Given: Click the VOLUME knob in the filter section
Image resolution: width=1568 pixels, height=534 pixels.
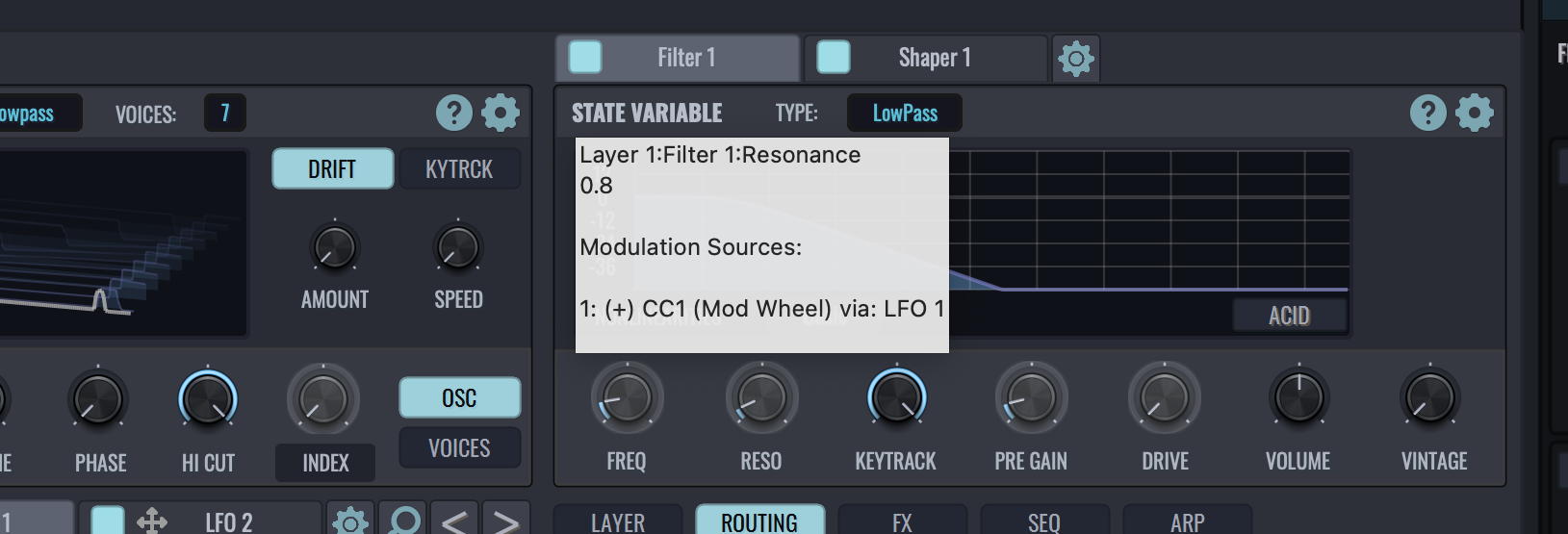Looking at the screenshot, I should [1298, 398].
